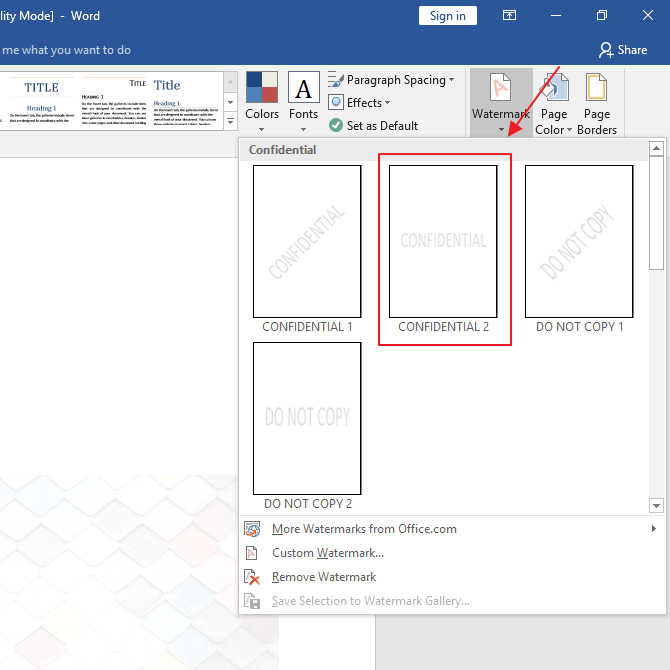Screen dimensions: 670x670
Task: Expand the style gallery More button
Action: (x=230, y=121)
